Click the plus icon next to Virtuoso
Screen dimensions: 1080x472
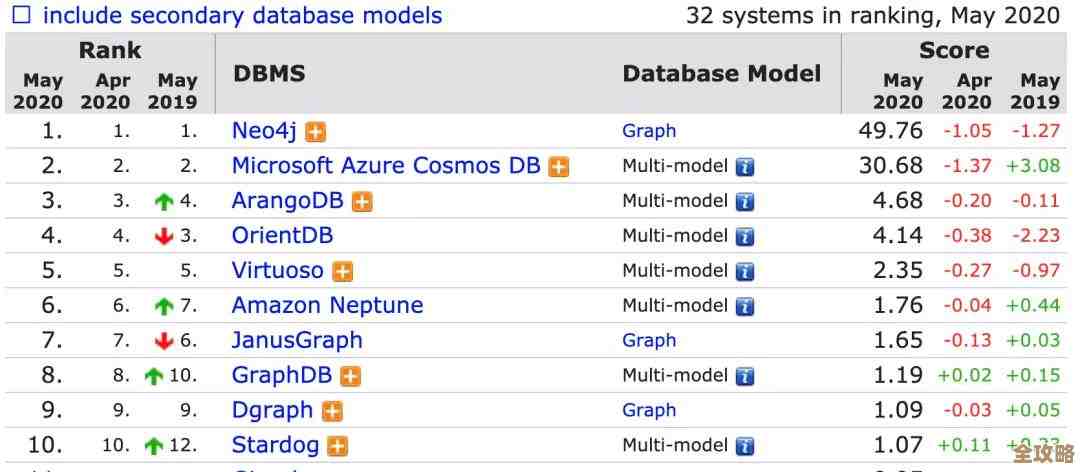pyautogui.click(x=343, y=272)
